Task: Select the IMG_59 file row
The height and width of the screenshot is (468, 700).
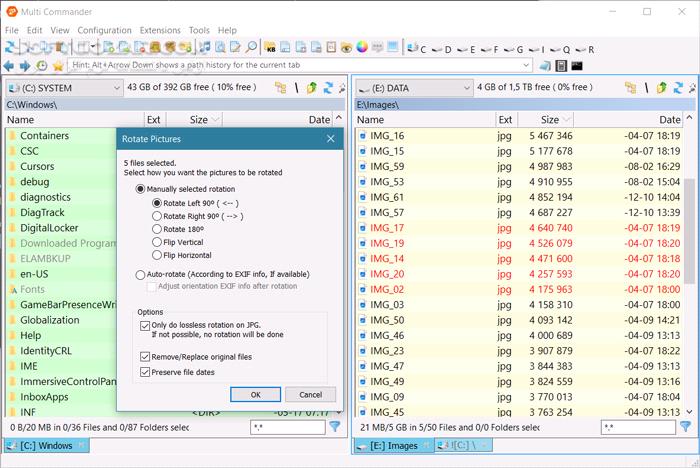Action: click(519, 167)
